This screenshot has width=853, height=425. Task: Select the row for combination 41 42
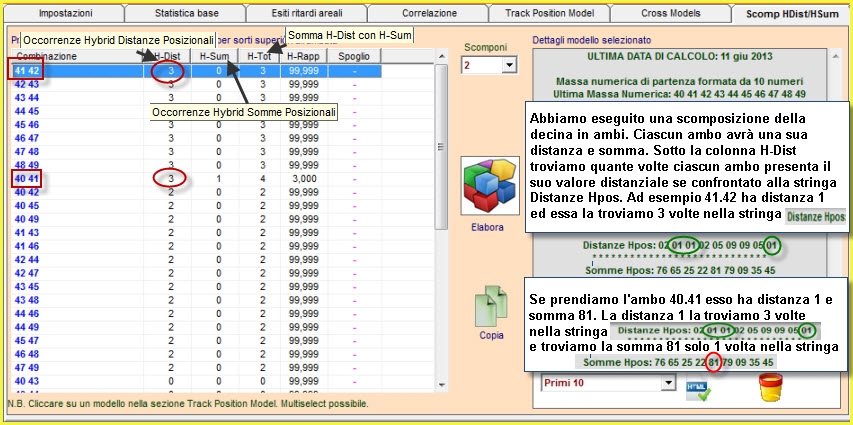(196, 71)
